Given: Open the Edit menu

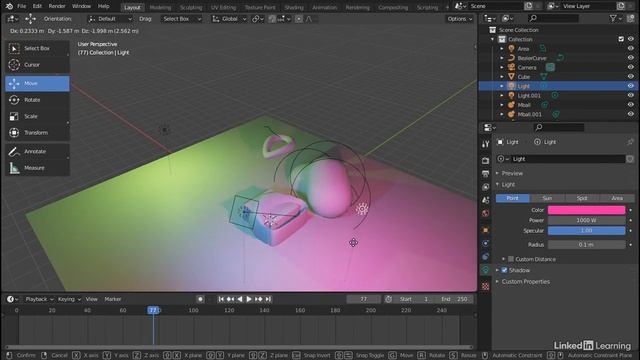Looking at the screenshot, I should [37, 7].
